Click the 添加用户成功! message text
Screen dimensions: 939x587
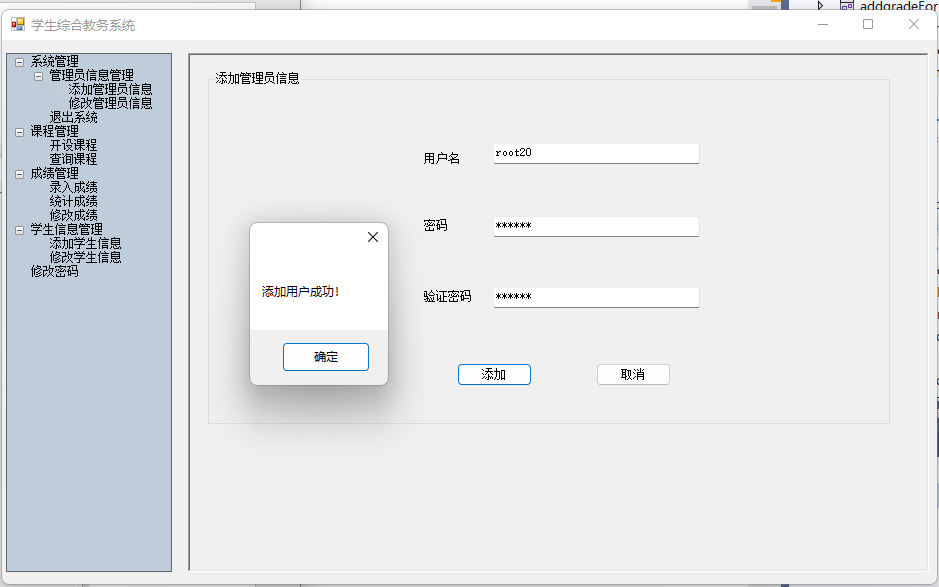click(x=301, y=292)
